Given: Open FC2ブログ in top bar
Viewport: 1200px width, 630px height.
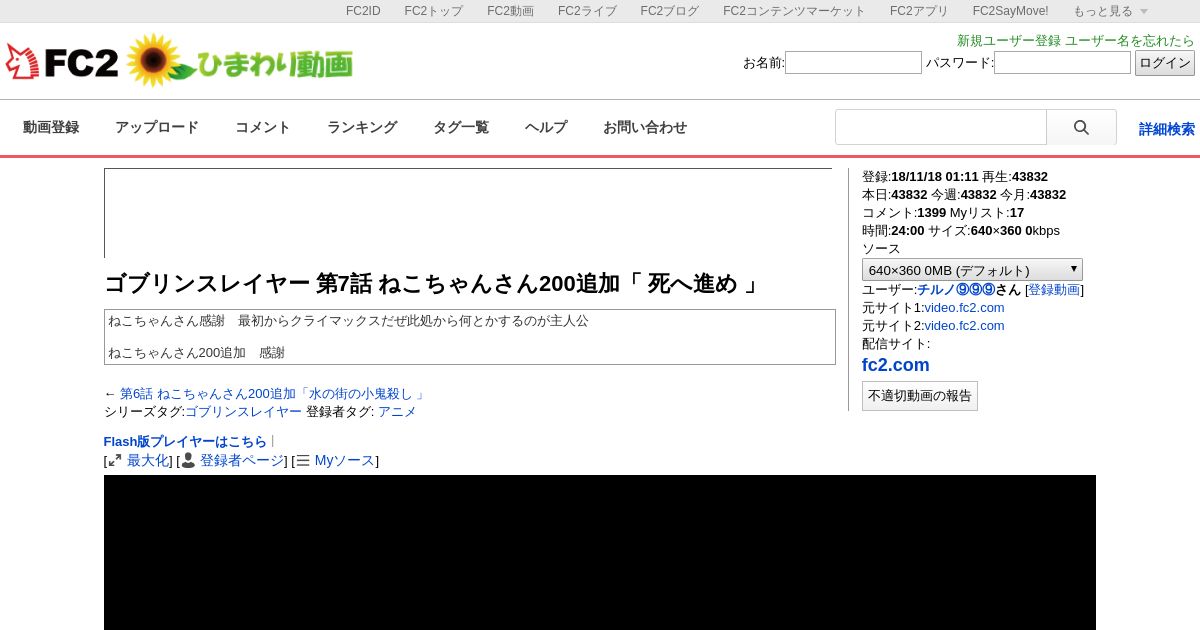Looking at the screenshot, I should (670, 11).
